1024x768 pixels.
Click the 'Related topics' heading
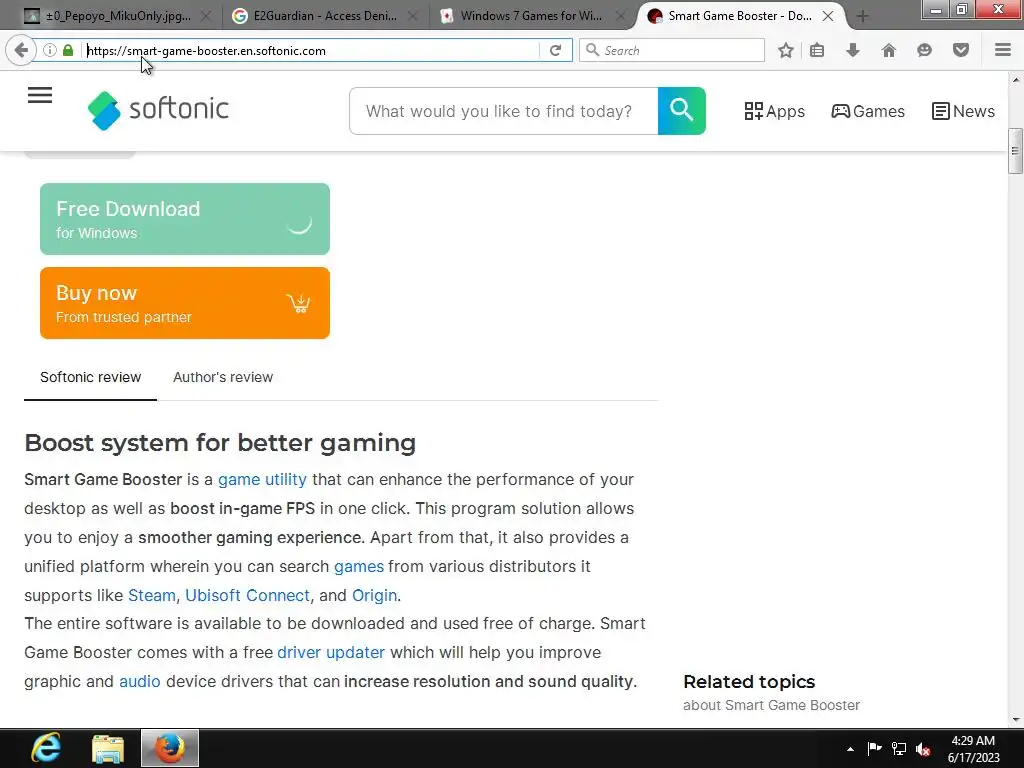(x=749, y=682)
